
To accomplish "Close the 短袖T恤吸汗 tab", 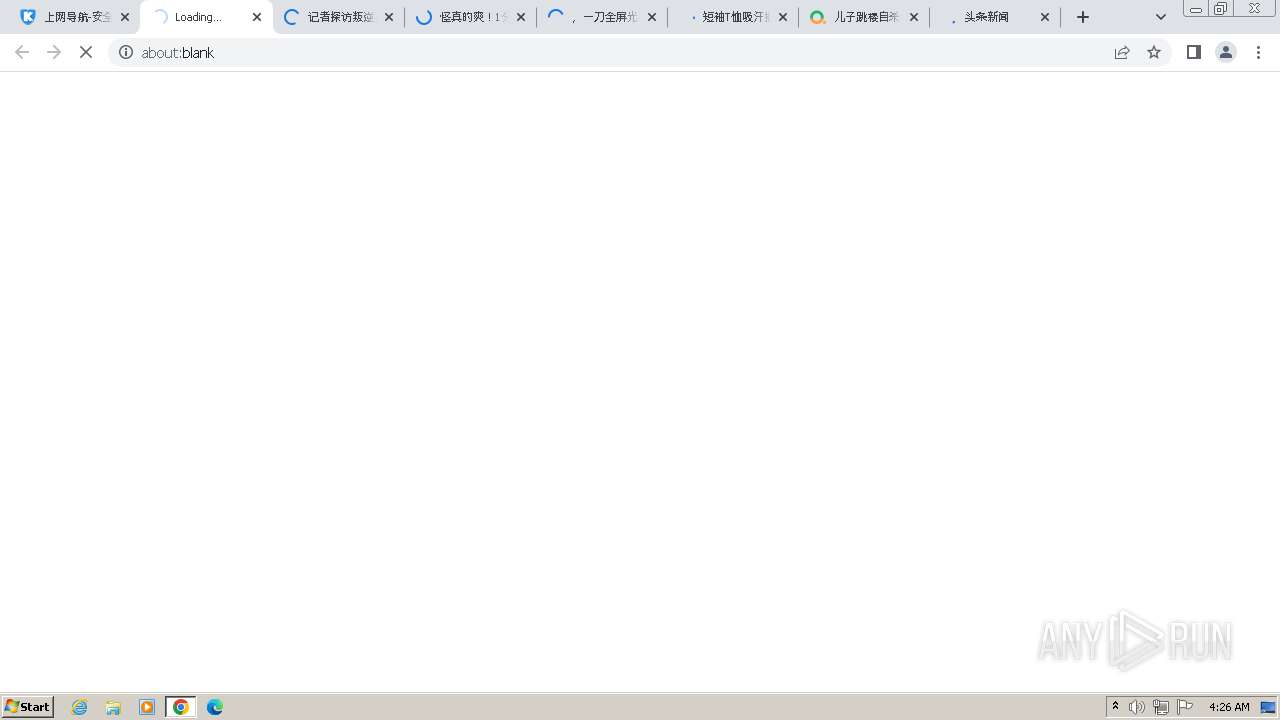I will click(x=783, y=17).
